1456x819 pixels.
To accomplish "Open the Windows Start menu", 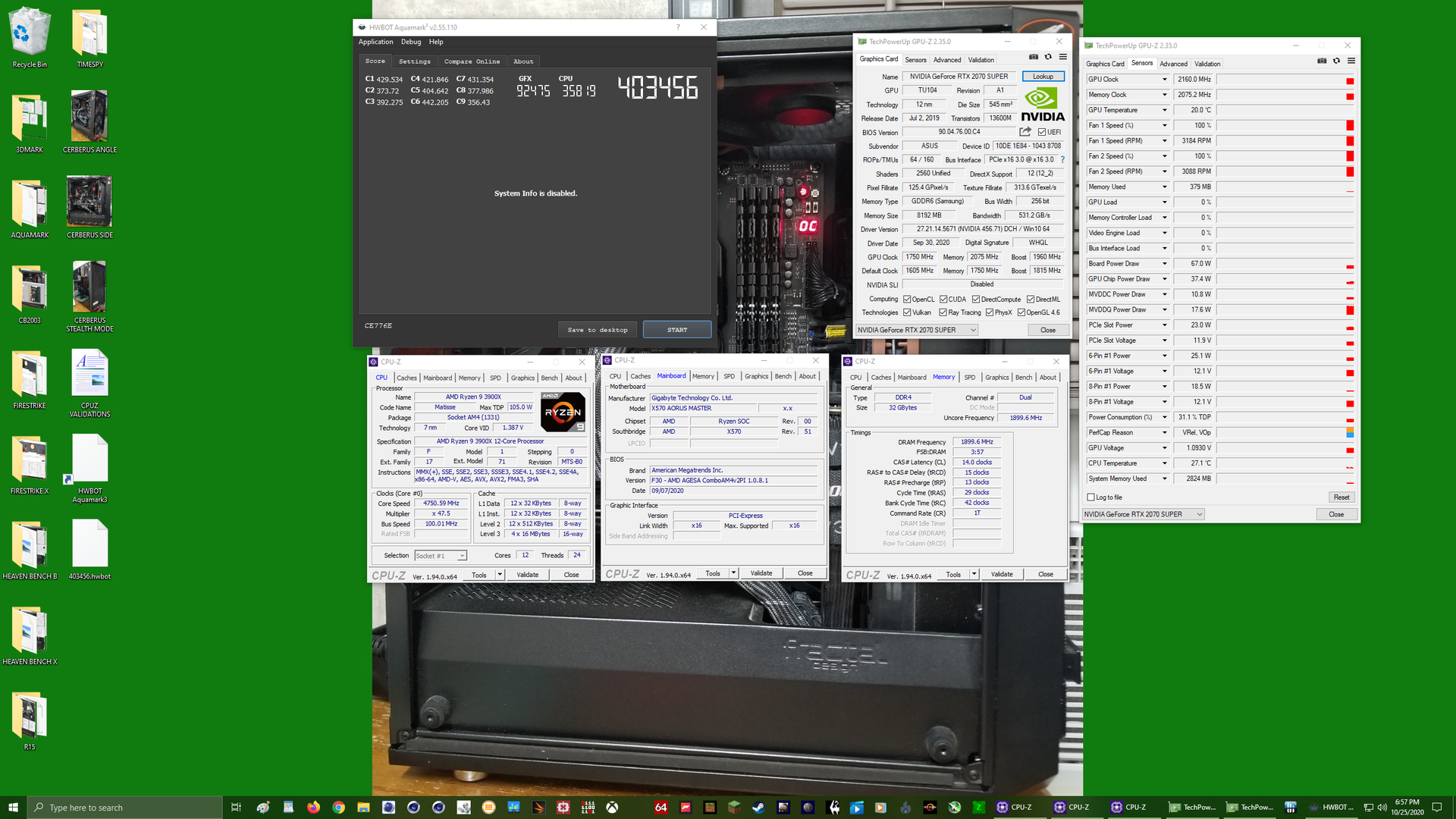I will coord(13,808).
